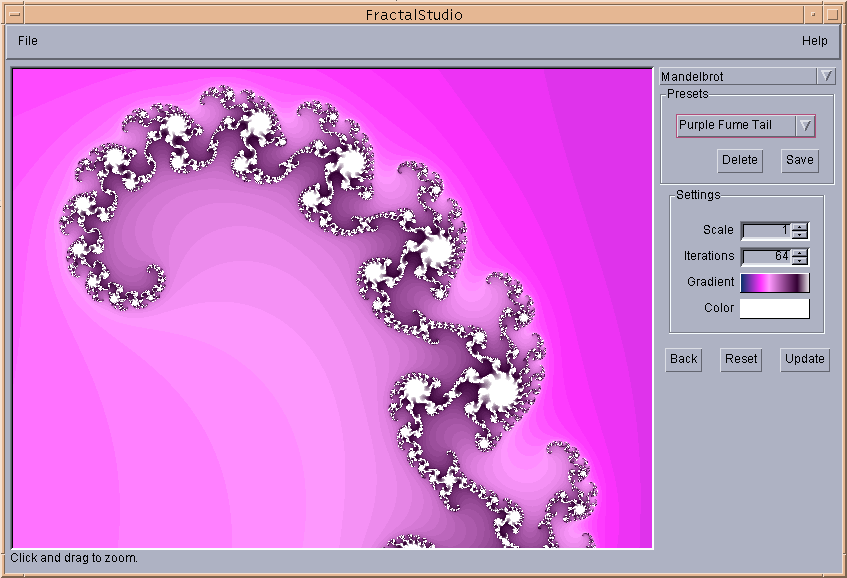Delete the current preset
The height and width of the screenshot is (578, 847).
coord(738,160)
